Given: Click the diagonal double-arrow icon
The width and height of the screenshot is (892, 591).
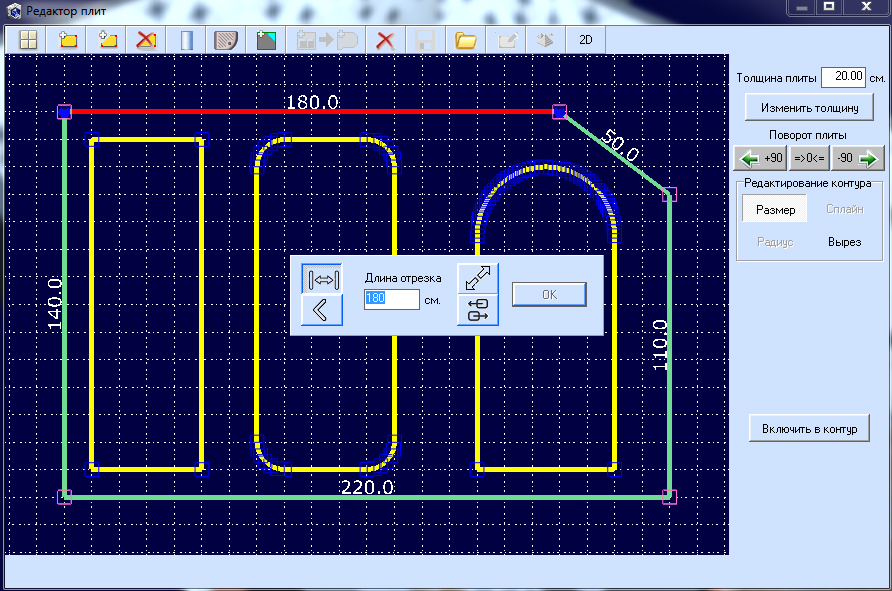Looking at the screenshot, I should pos(477,279).
